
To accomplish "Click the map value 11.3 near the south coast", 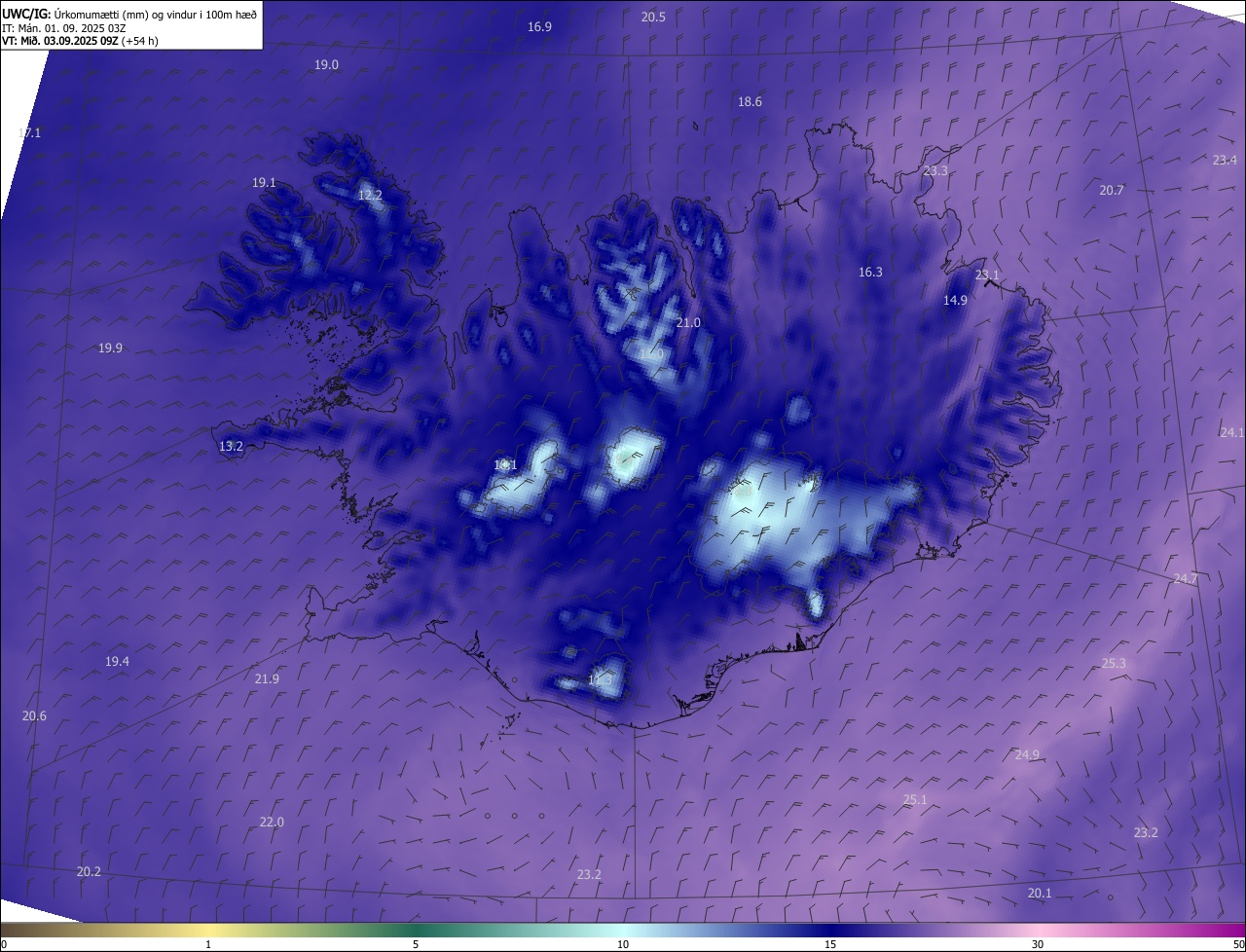I will pyautogui.click(x=601, y=680).
